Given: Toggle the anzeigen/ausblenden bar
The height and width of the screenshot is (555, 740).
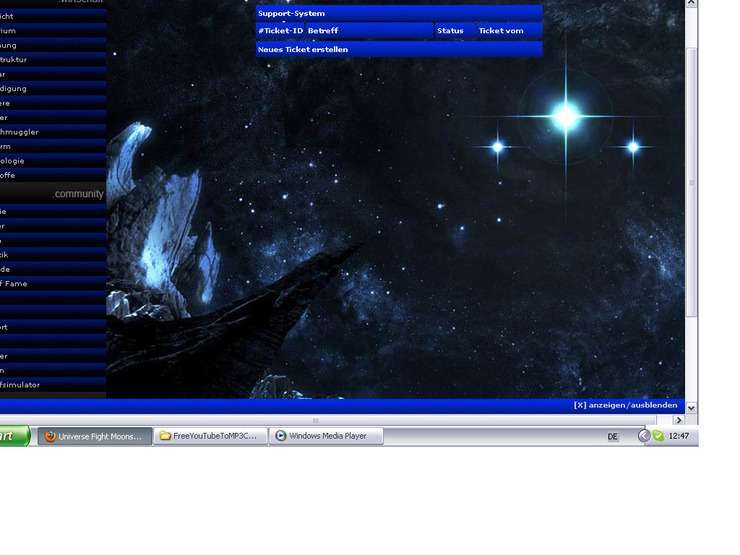Looking at the screenshot, I should (x=625, y=405).
